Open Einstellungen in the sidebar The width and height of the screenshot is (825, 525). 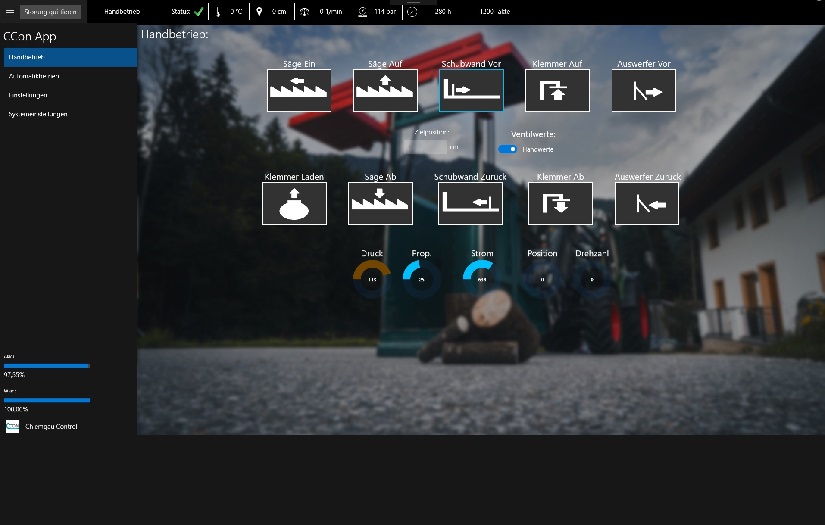click(x=70, y=95)
